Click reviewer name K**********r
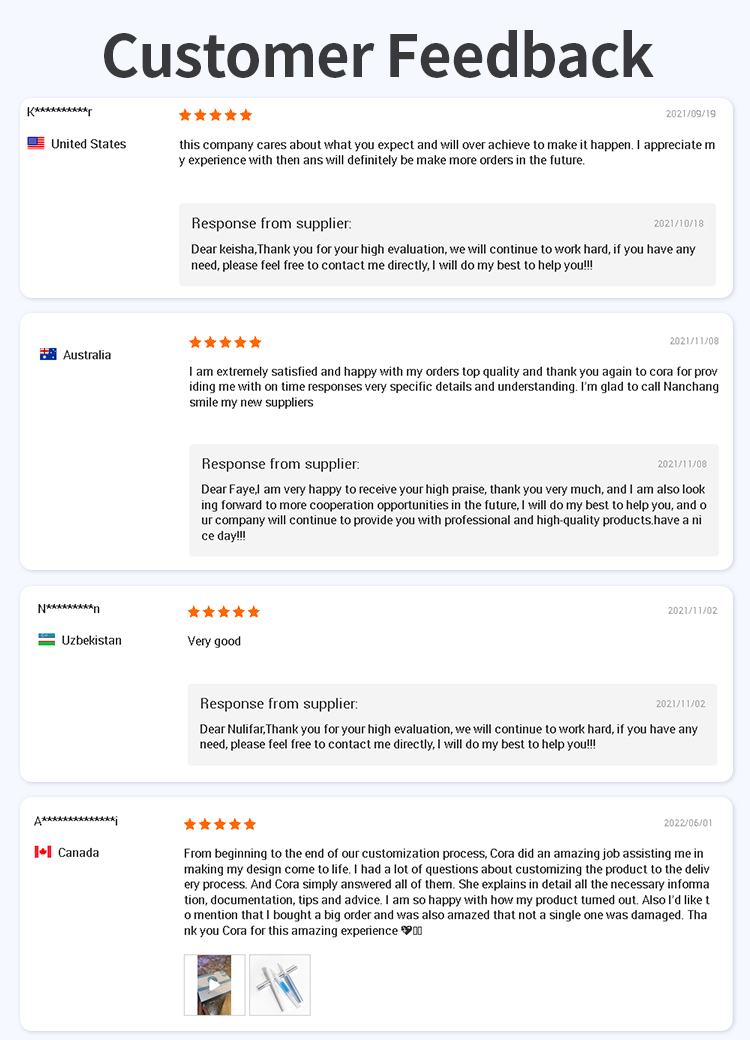The width and height of the screenshot is (750, 1040). pos(59,111)
